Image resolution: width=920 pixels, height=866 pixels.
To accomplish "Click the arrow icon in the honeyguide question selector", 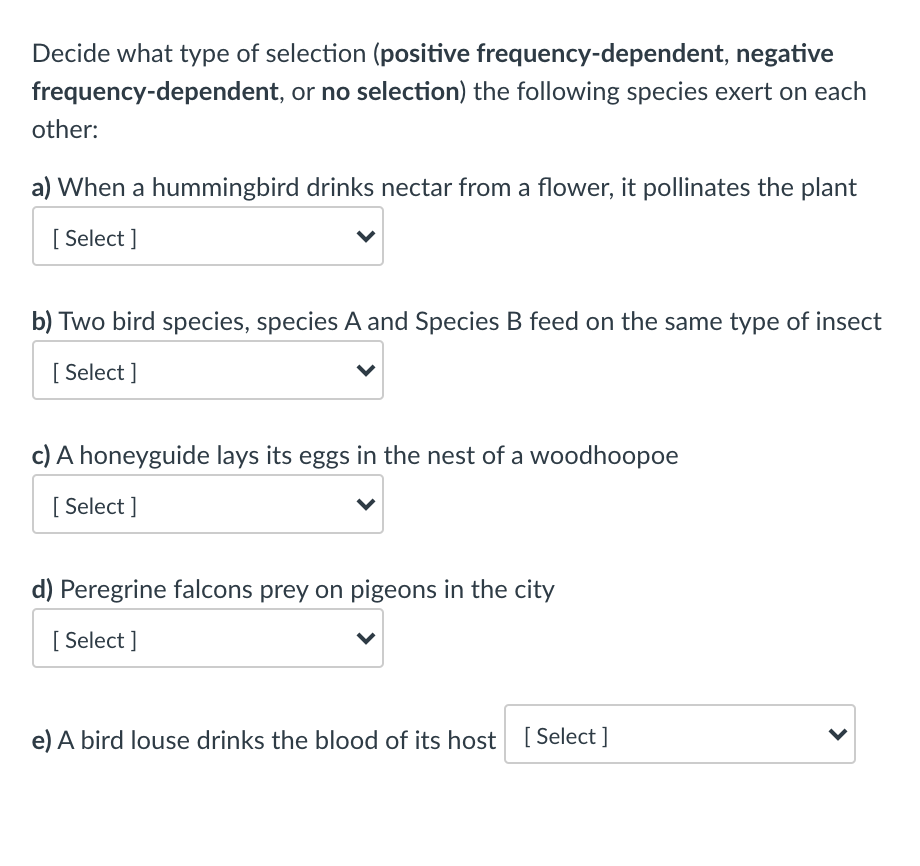I will 366,504.
